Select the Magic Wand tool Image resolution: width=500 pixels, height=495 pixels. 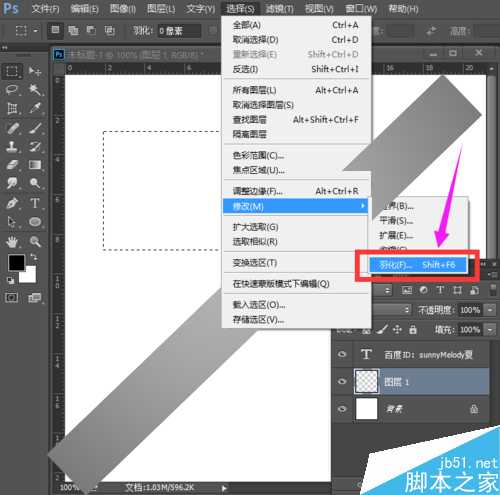pyautogui.click(x=35, y=90)
